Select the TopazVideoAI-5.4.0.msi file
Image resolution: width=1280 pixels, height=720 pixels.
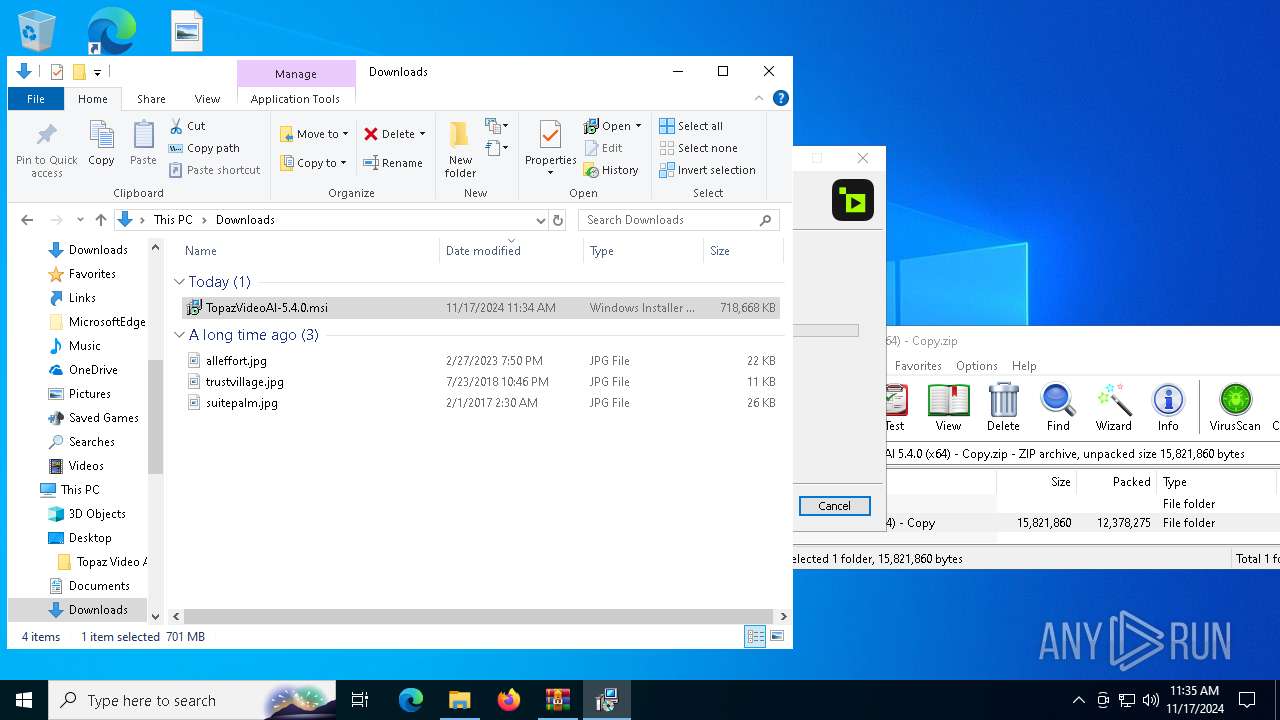click(480, 308)
